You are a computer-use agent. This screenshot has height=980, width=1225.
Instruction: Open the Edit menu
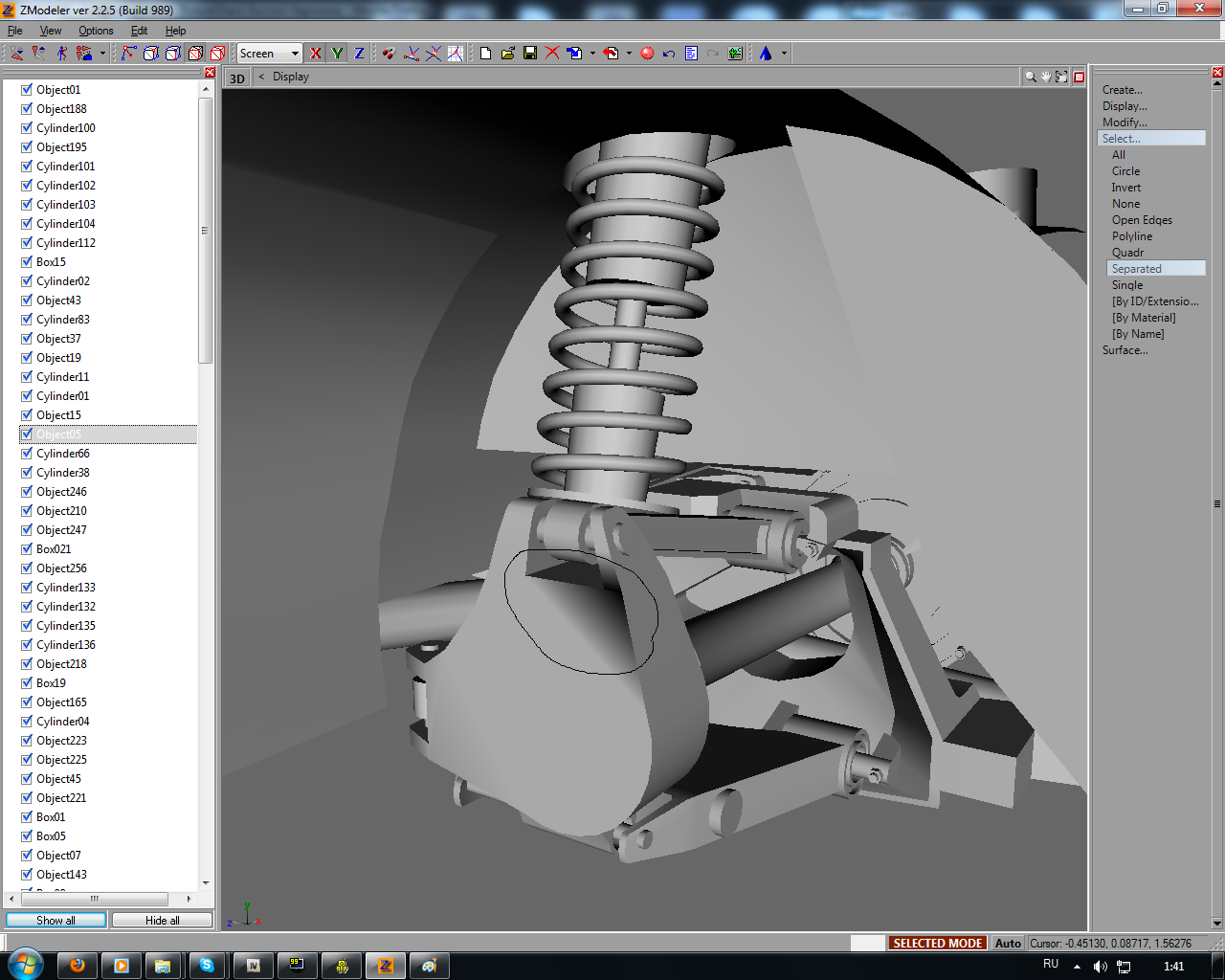[139, 31]
